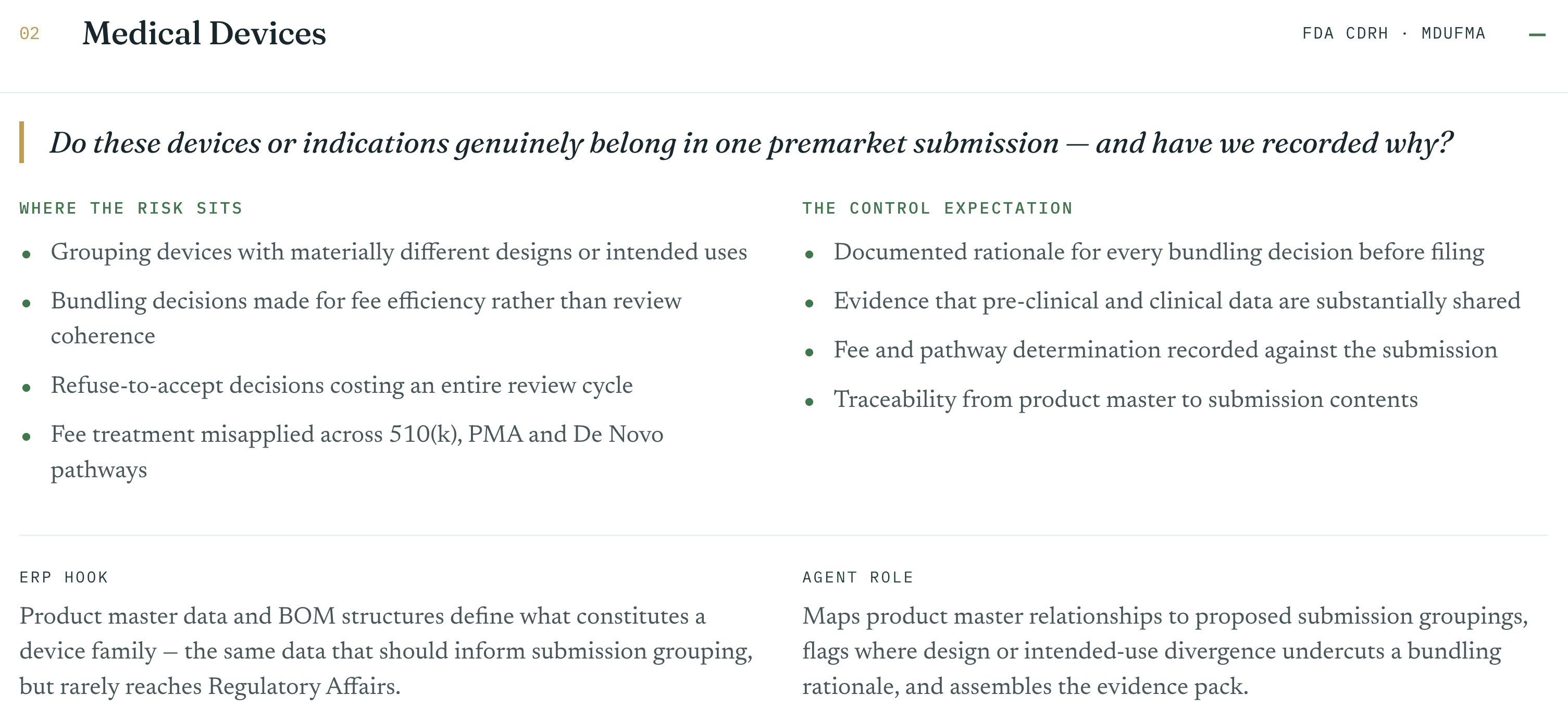
Task: Click Traceability from product master bullet
Action: (1126, 399)
